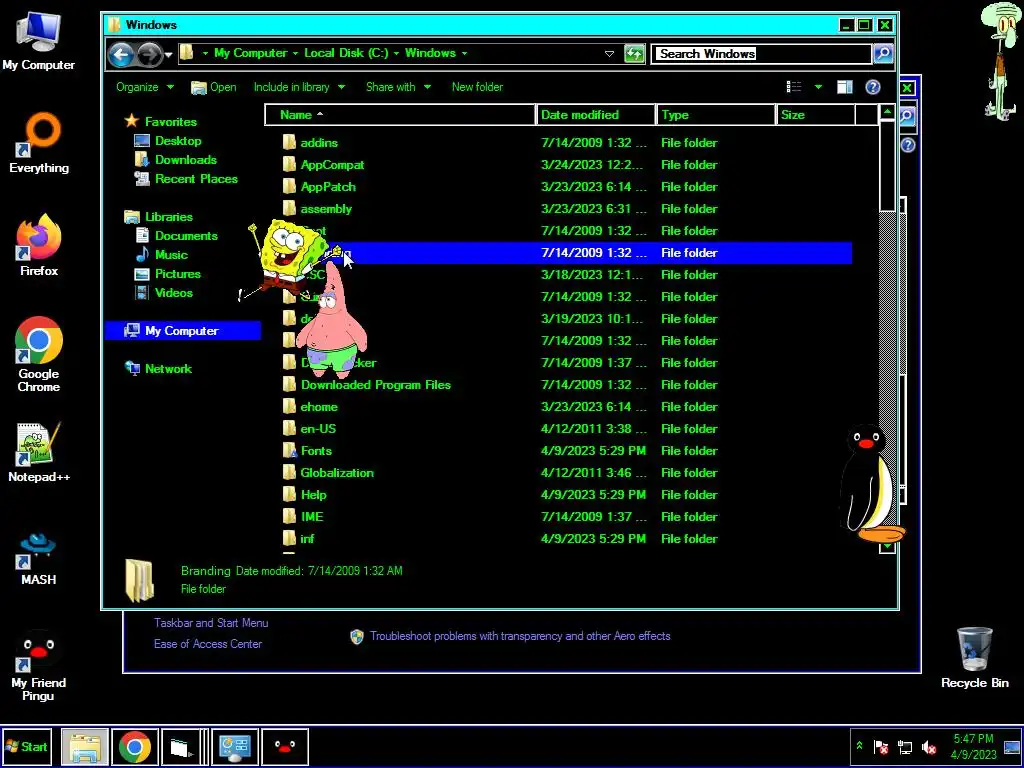Screen dimensions: 1024x768
Task: Select the ehome folder
Action: point(319,407)
